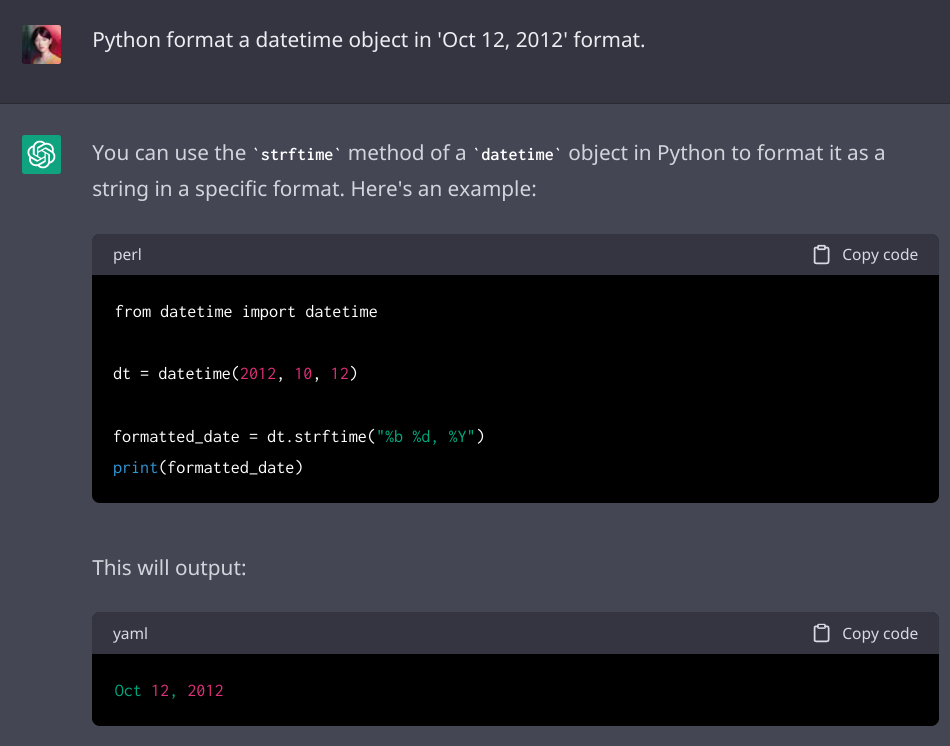The image size is (950, 746).
Task: Click the clipboard icon in the perl code block
Action: tap(821, 255)
